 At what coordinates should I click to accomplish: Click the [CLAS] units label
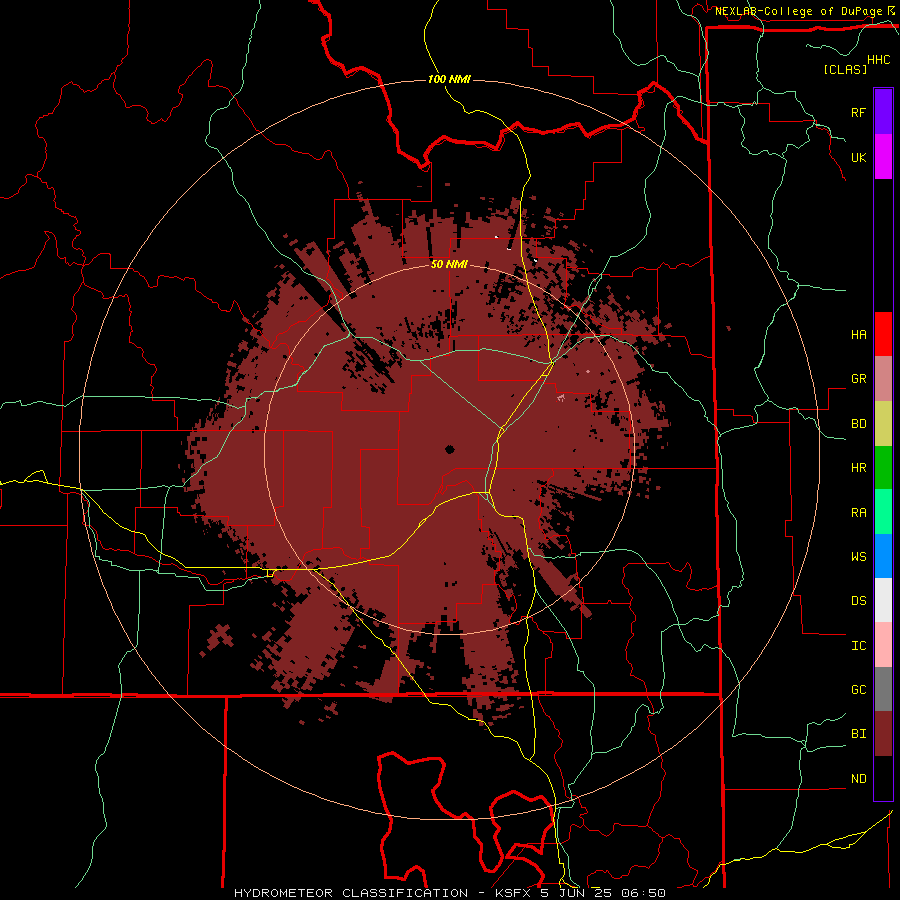pyautogui.click(x=845, y=69)
